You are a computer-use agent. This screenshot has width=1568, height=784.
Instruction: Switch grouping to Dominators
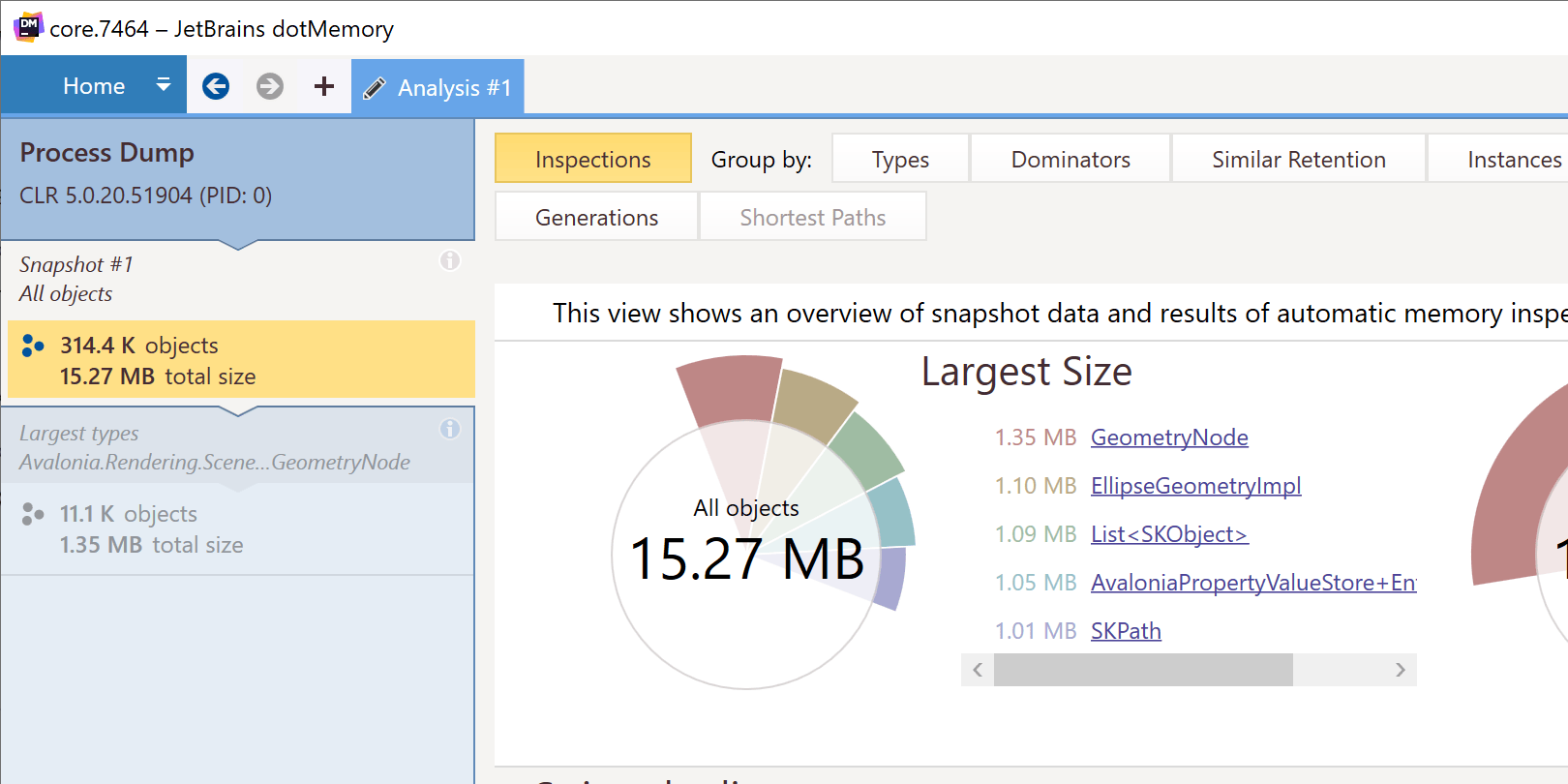tap(1070, 159)
